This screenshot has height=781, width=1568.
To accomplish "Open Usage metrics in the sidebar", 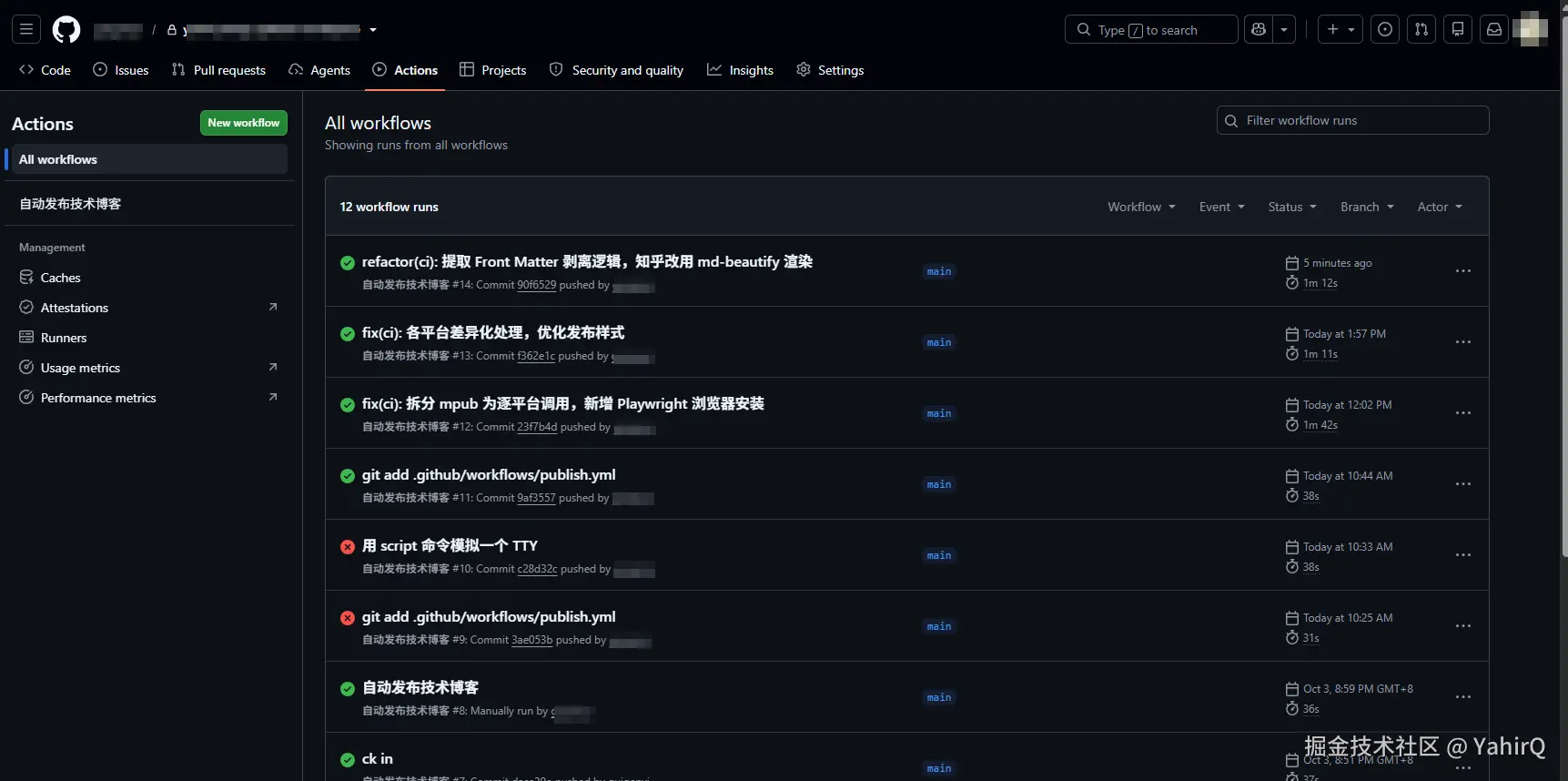I will [x=149, y=368].
